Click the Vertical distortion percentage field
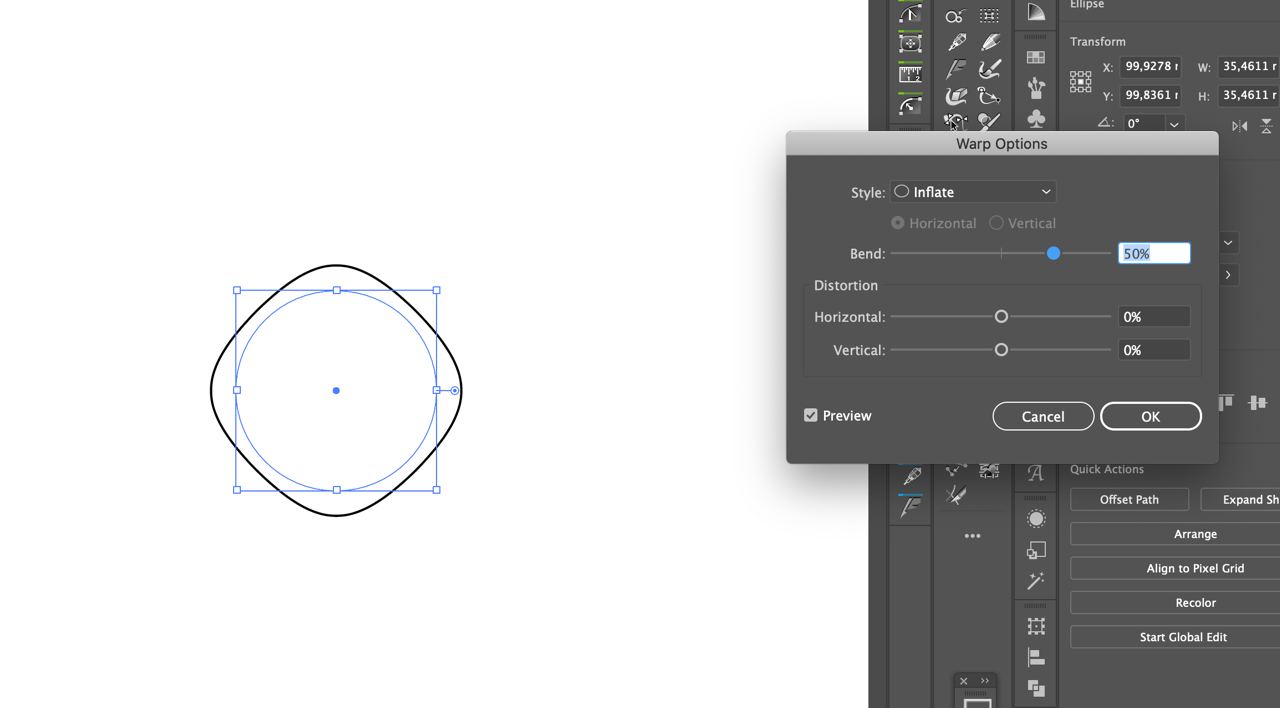 pos(1154,350)
